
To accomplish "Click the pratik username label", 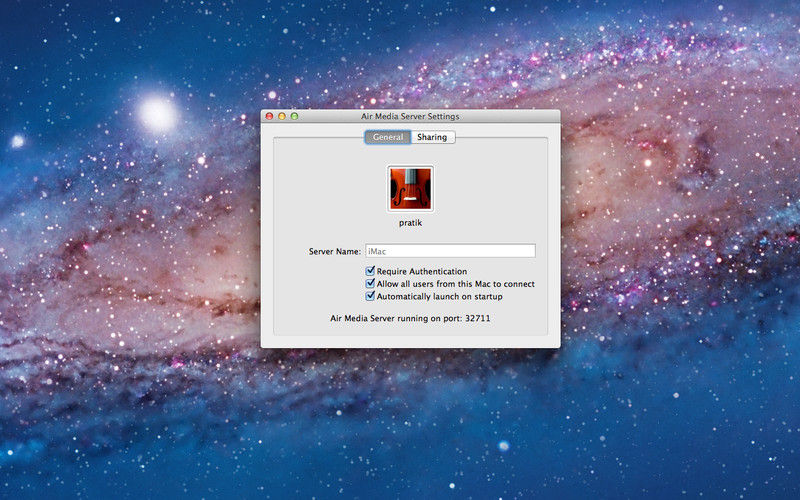I will (410, 223).
